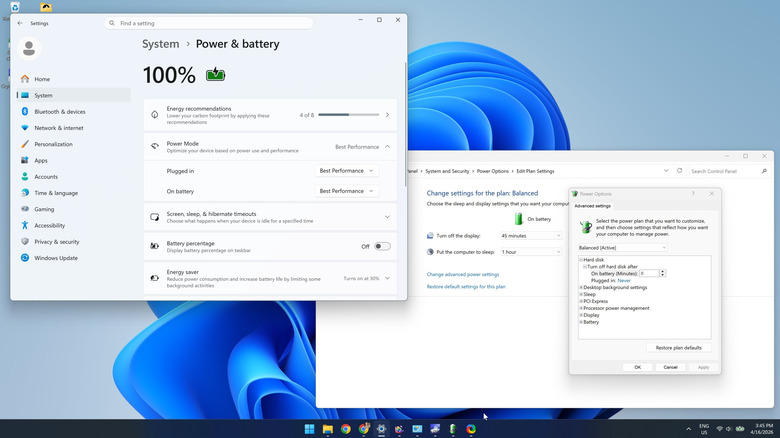
Task: Expand Processor power management node
Action: coord(581,309)
